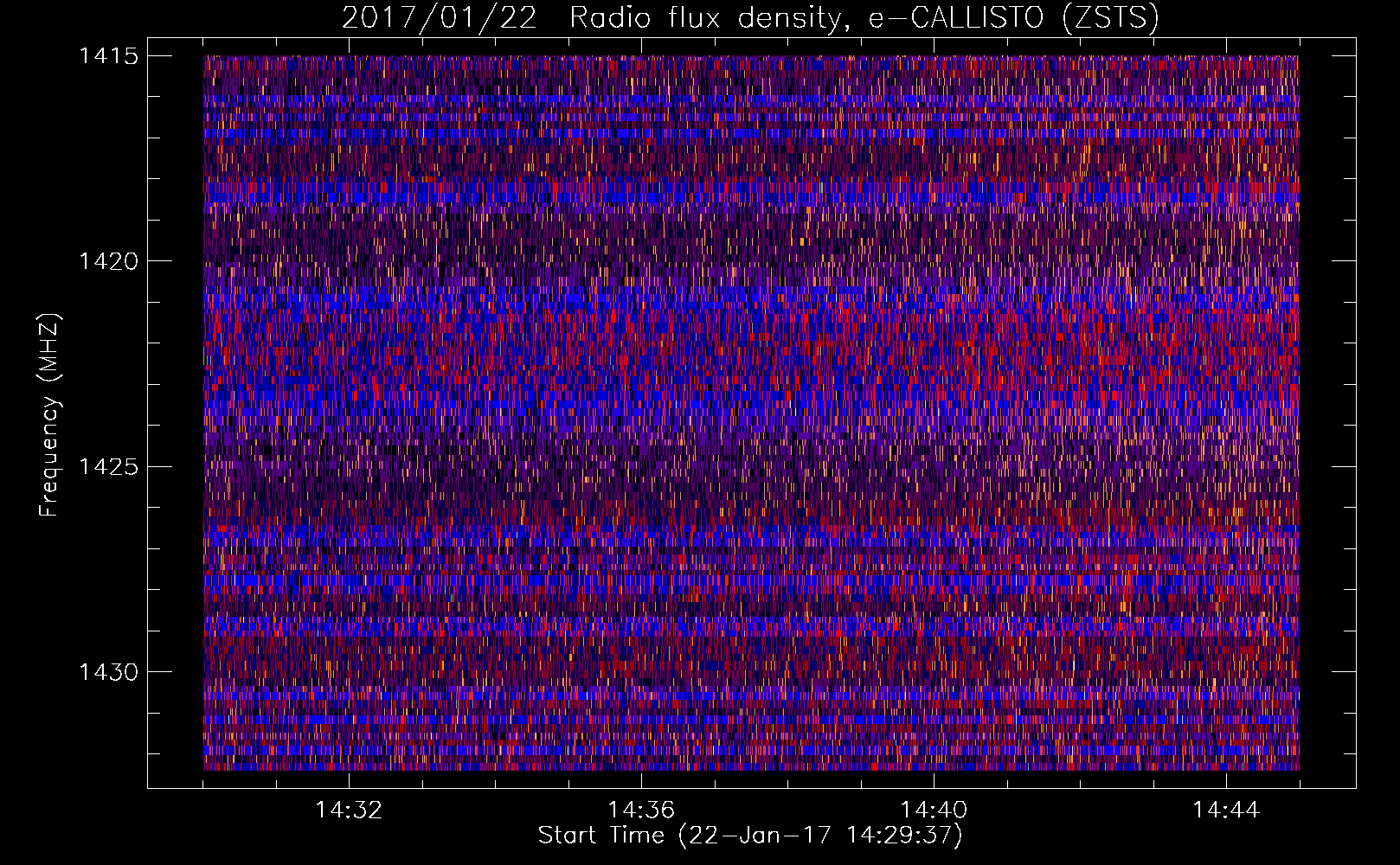This screenshot has height=865, width=1400.
Task: Click the plot title 2017/01/22 Radio flux density
Action: pos(750,17)
